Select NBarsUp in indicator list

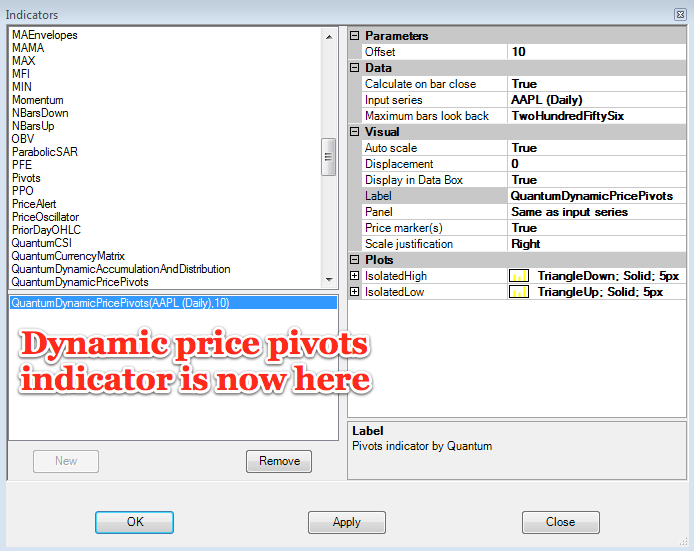(x=33, y=126)
